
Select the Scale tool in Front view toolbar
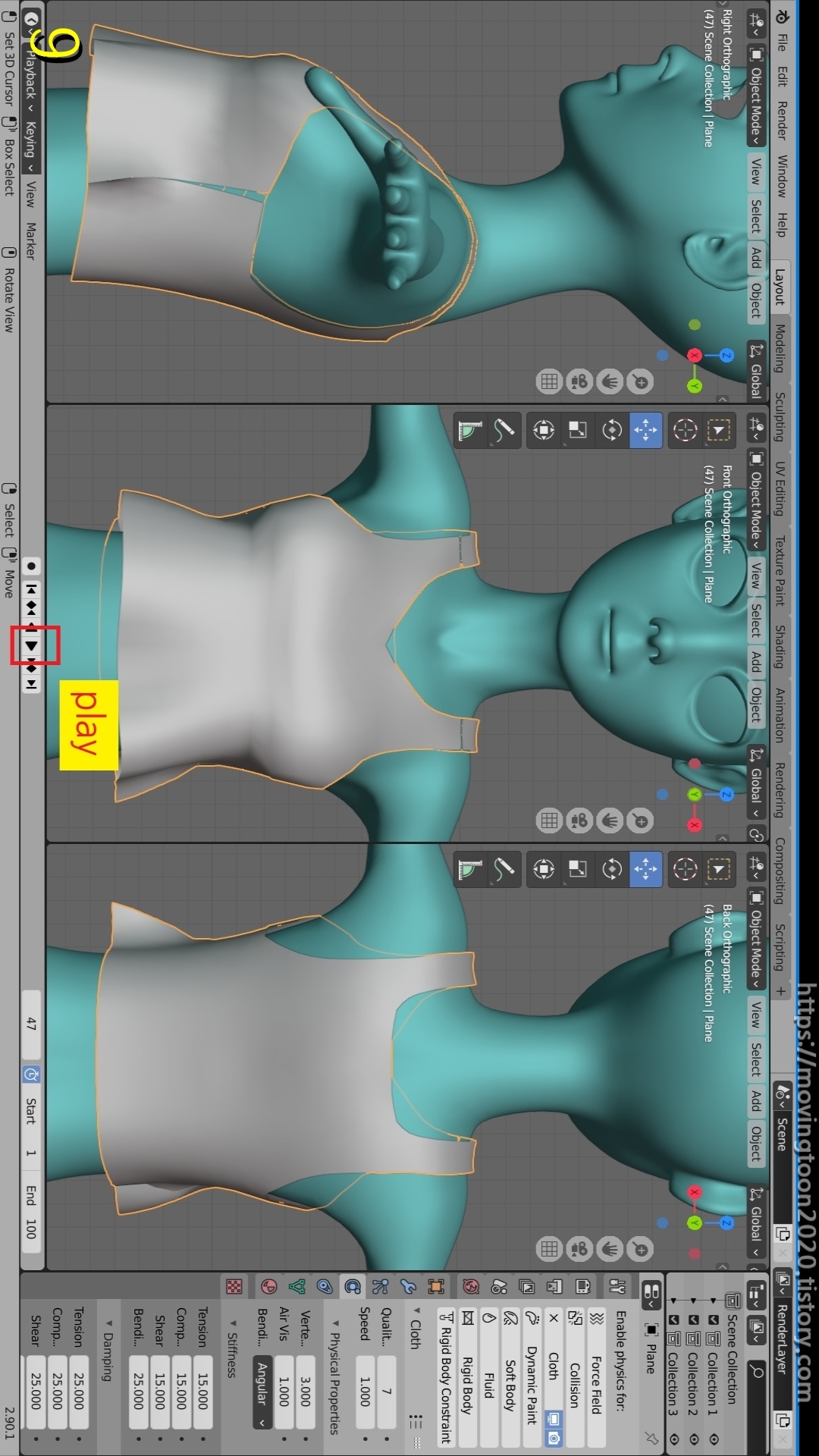point(578,430)
